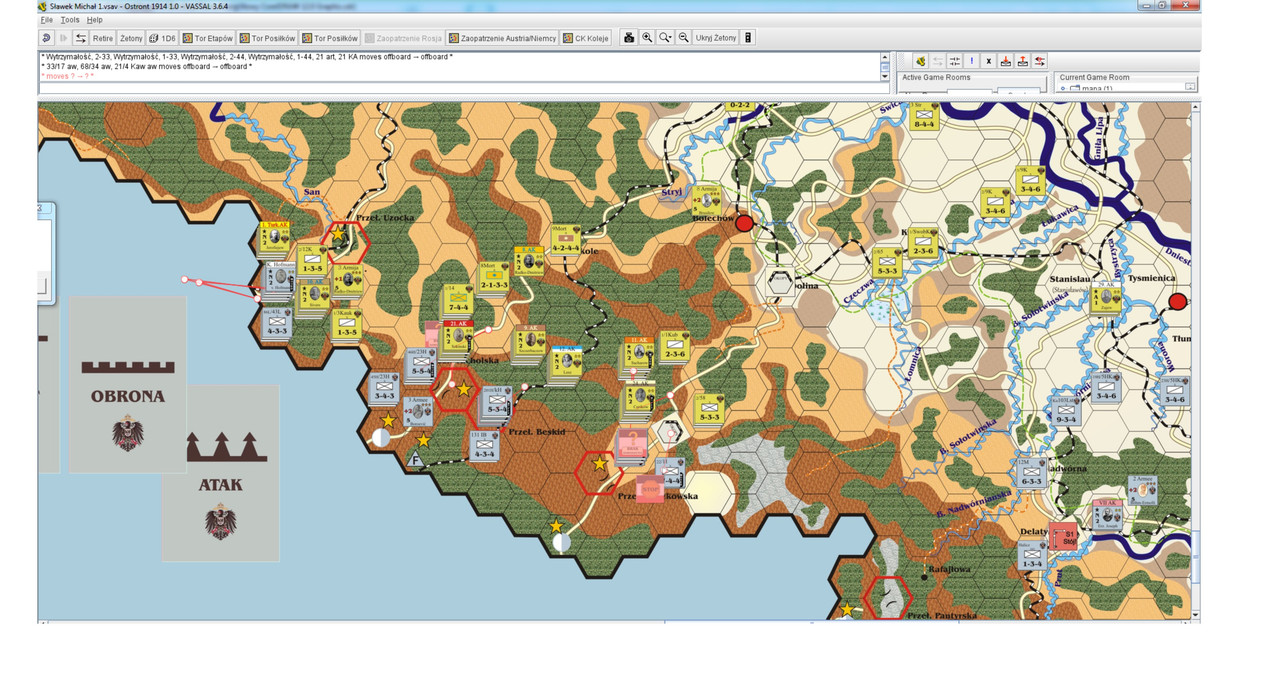
Task: Click the Zaopatrzenie Rosja toolbar button
Action: (x=404, y=38)
